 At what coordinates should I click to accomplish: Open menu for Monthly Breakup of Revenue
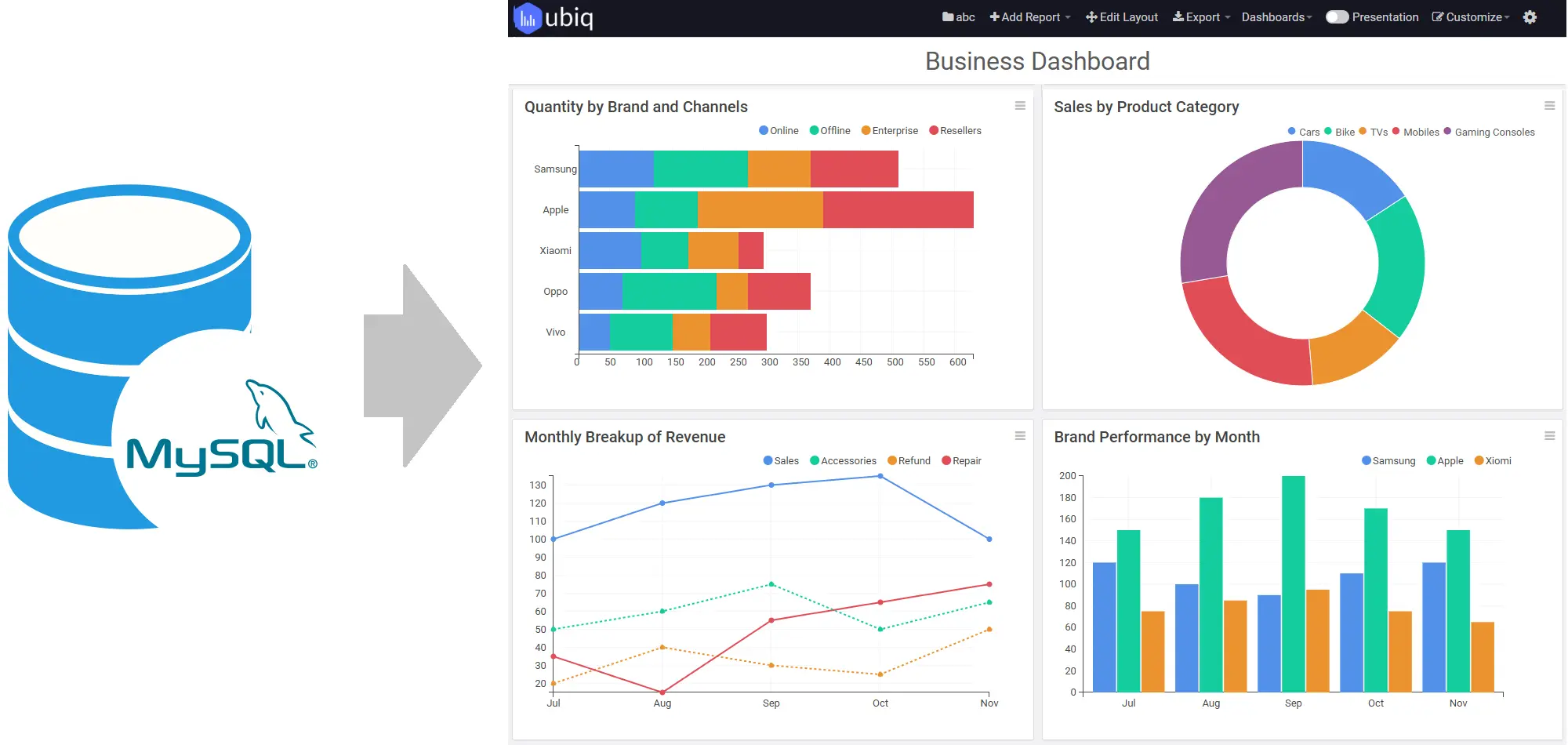pos(1020,436)
